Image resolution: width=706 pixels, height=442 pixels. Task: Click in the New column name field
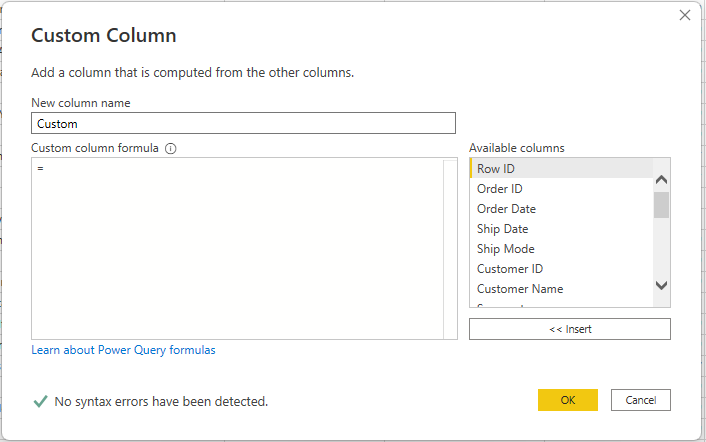(x=243, y=124)
